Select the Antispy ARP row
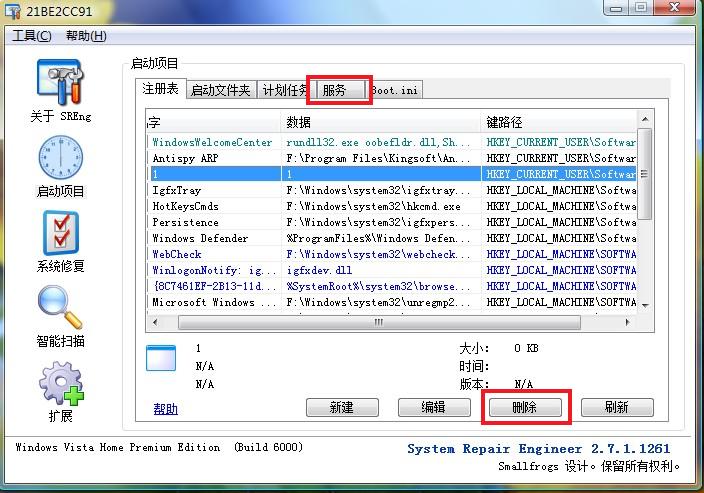Image resolution: width=704 pixels, height=493 pixels. point(392,158)
